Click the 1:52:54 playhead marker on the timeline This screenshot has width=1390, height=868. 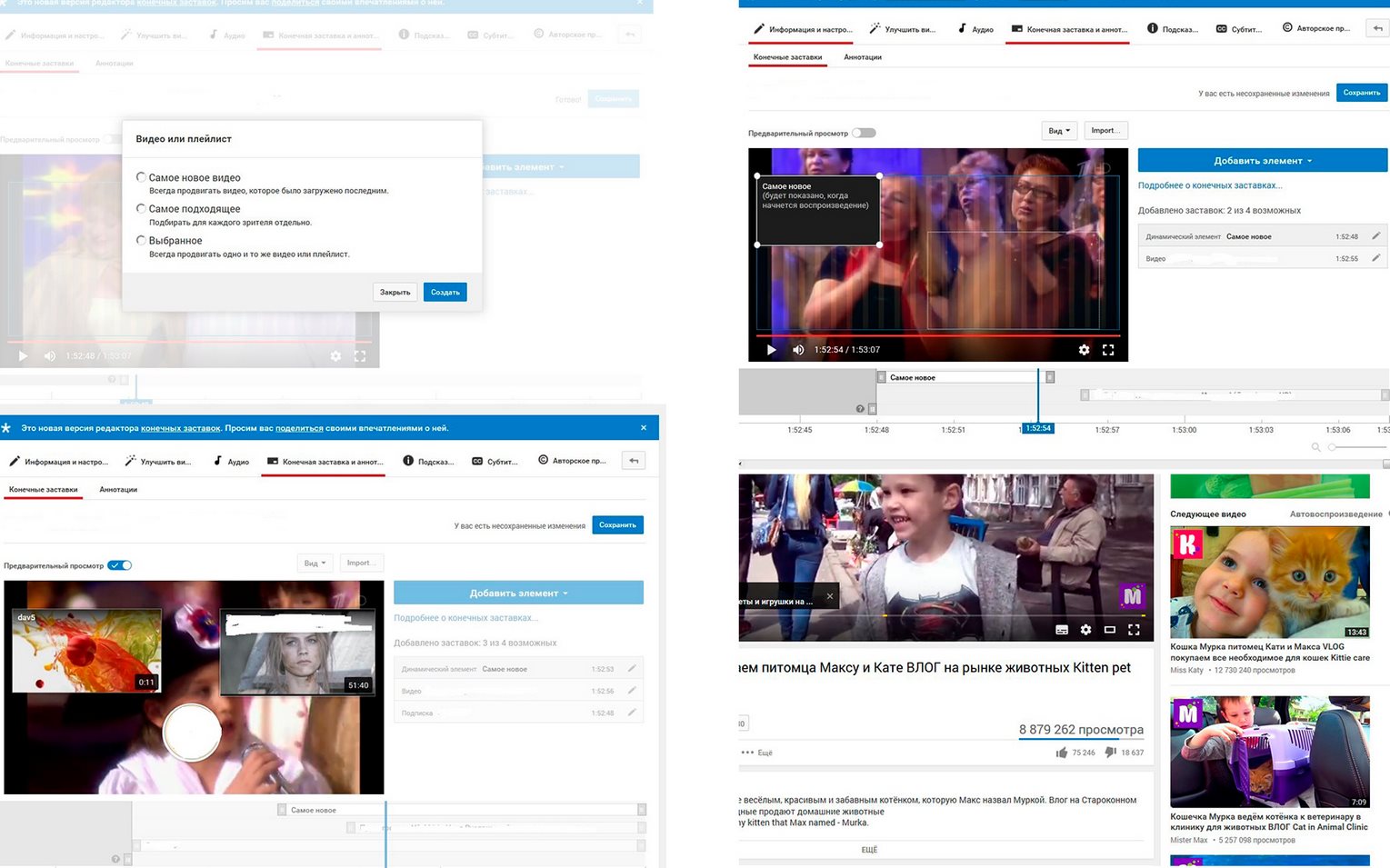point(1037,428)
